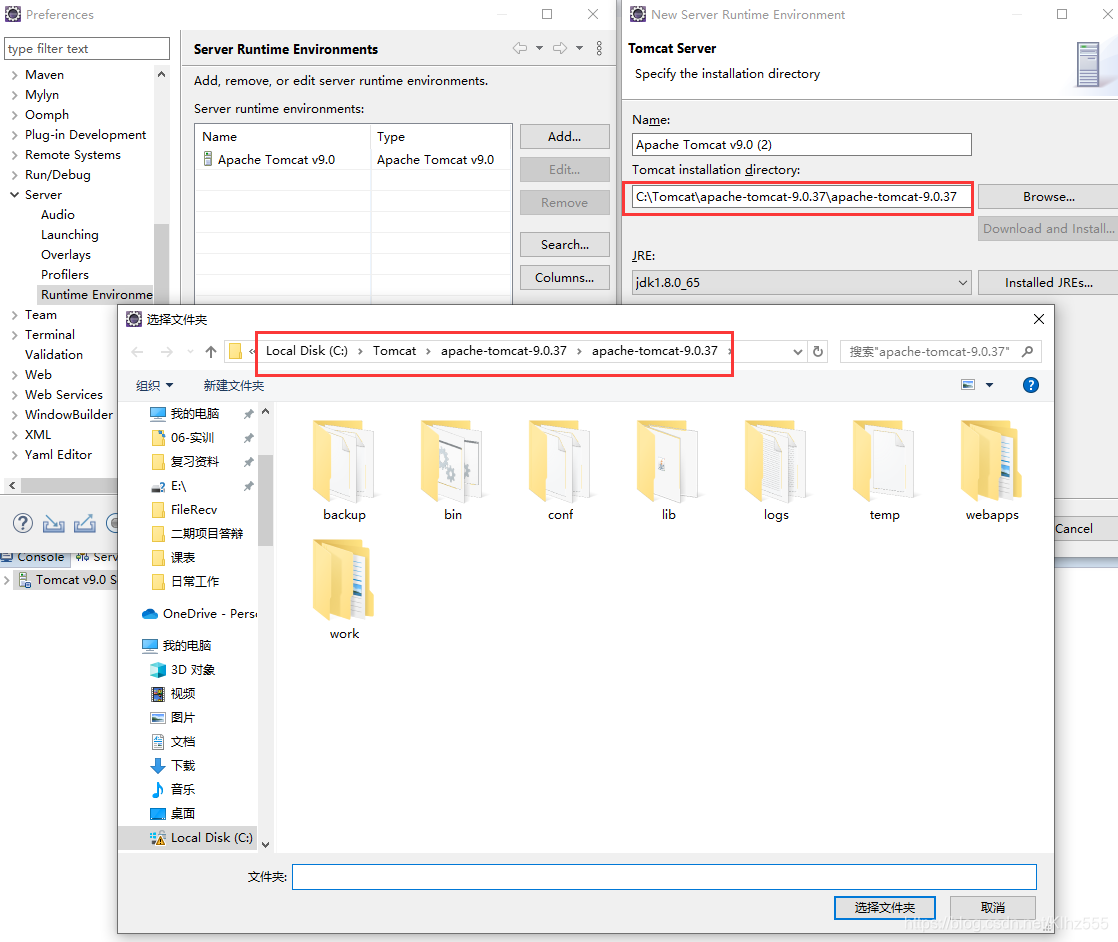Open the webapps folder
This screenshot has width=1118, height=942.
[x=992, y=471]
